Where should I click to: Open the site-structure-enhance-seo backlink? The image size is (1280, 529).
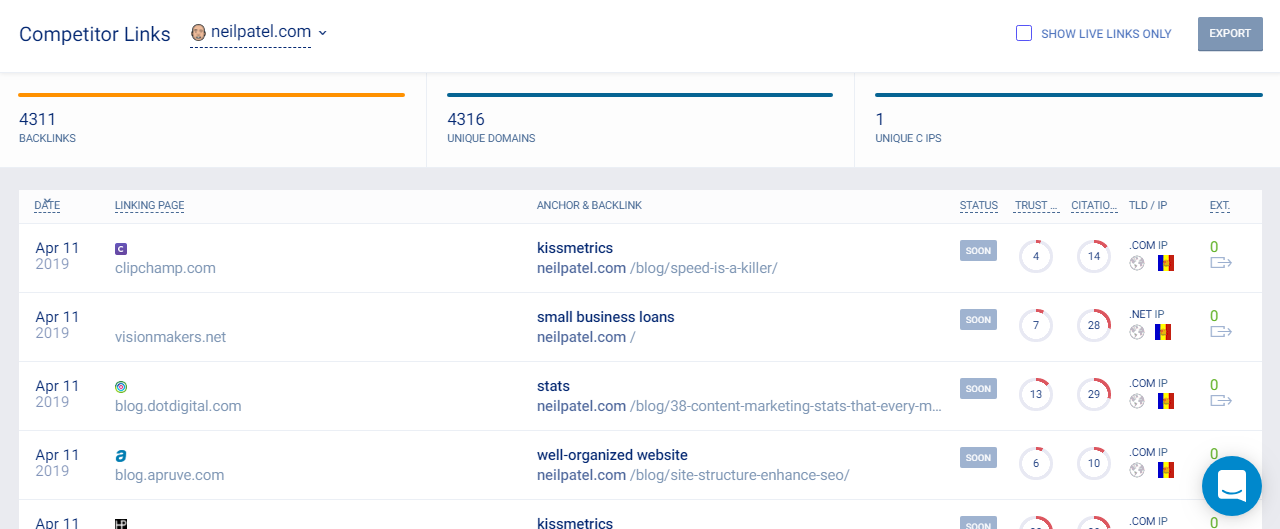(693, 475)
